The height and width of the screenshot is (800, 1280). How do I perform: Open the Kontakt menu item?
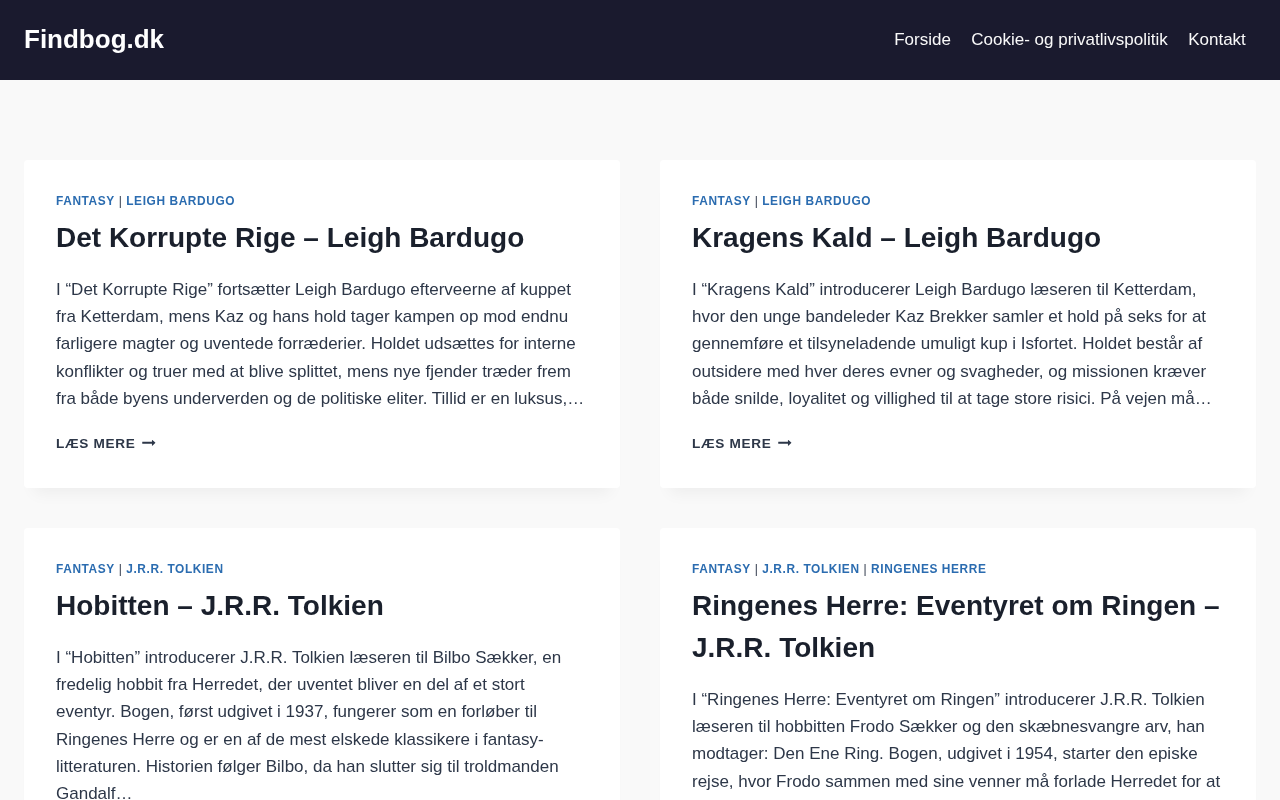(x=1216, y=40)
